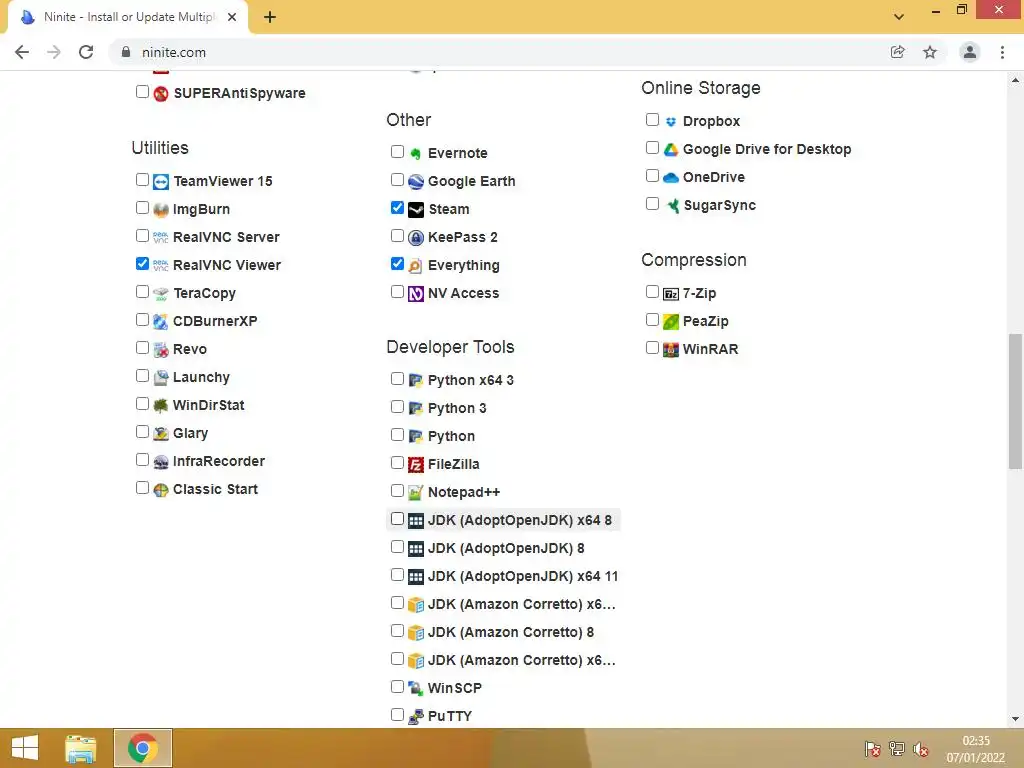The image size is (1024, 768).
Task: Click the Dropbox icon
Action: [x=671, y=121]
